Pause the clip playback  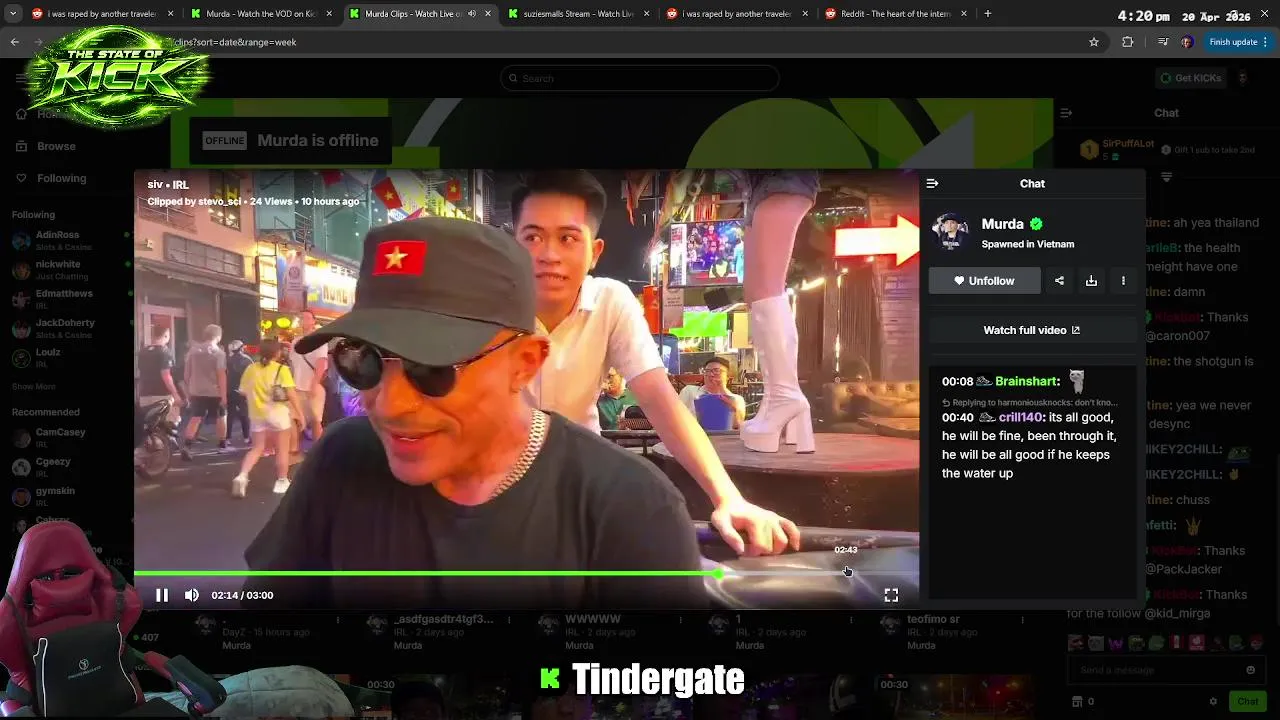point(161,595)
